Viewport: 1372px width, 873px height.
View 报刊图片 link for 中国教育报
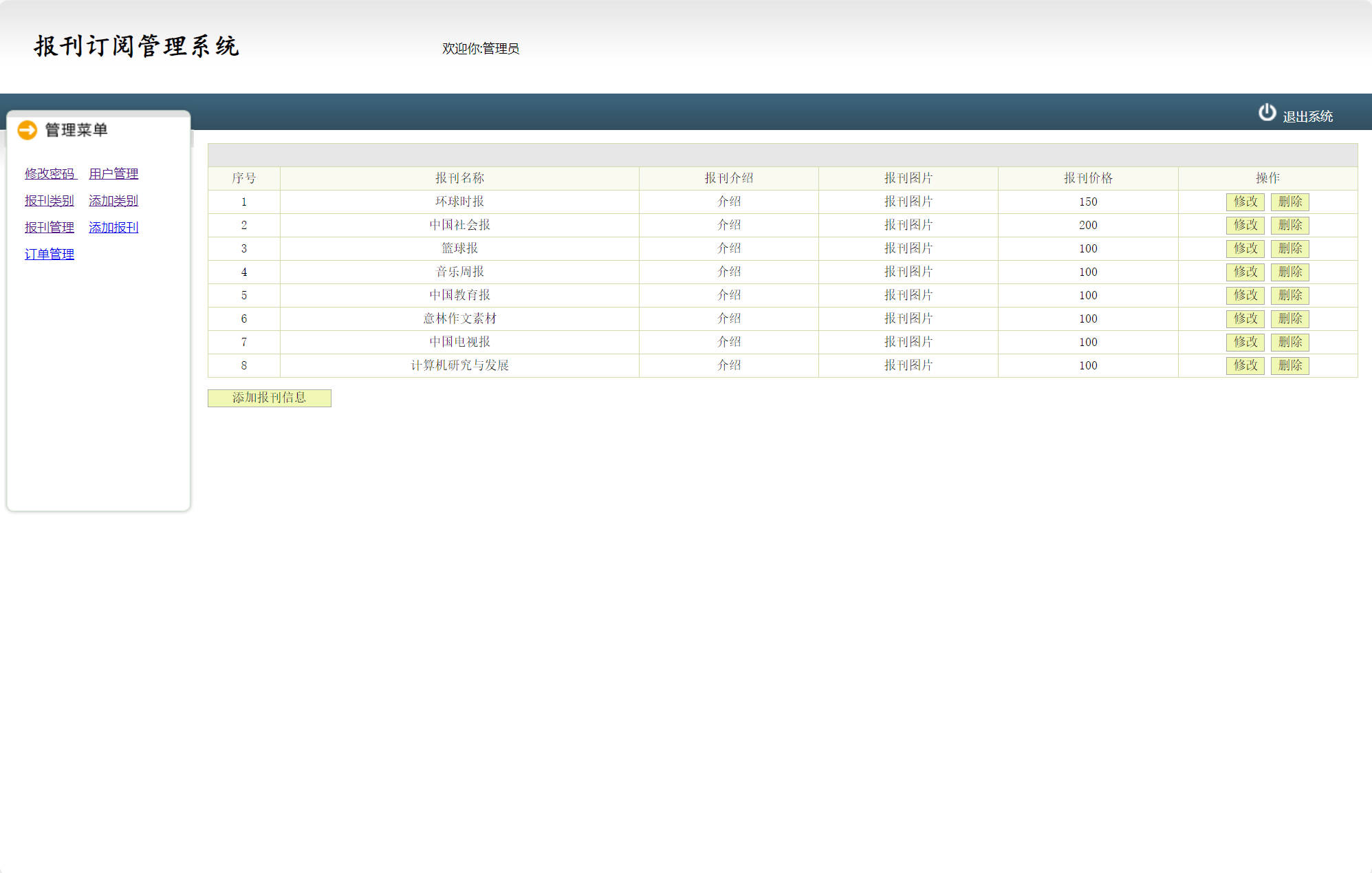pos(908,295)
